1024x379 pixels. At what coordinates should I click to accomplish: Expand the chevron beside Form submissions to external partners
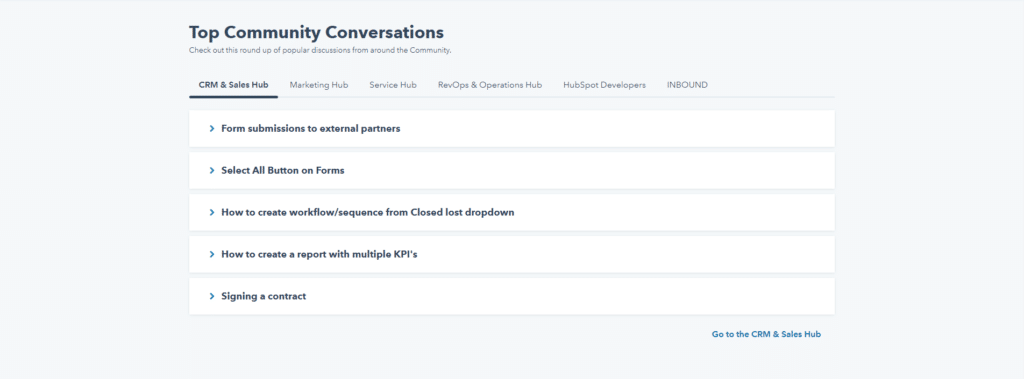pos(212,129)
